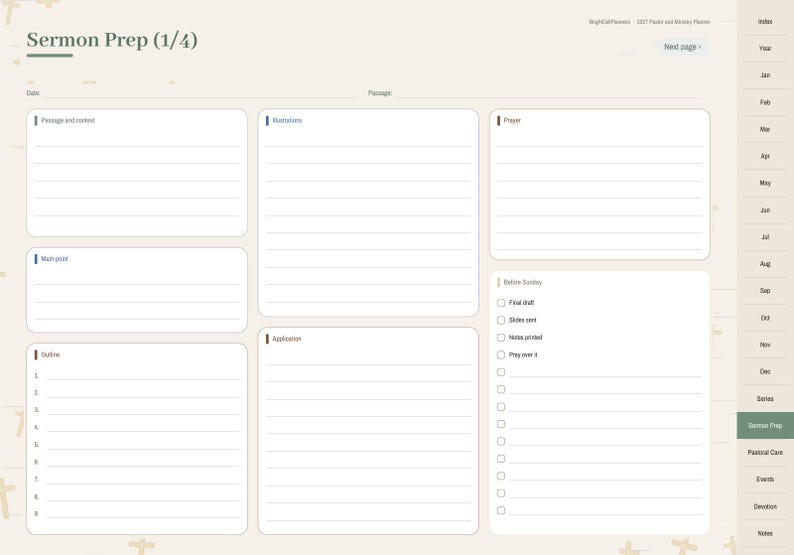Click the Outline section heading
The width and height of the screenshot is (794, 555).
pos(50,355)
